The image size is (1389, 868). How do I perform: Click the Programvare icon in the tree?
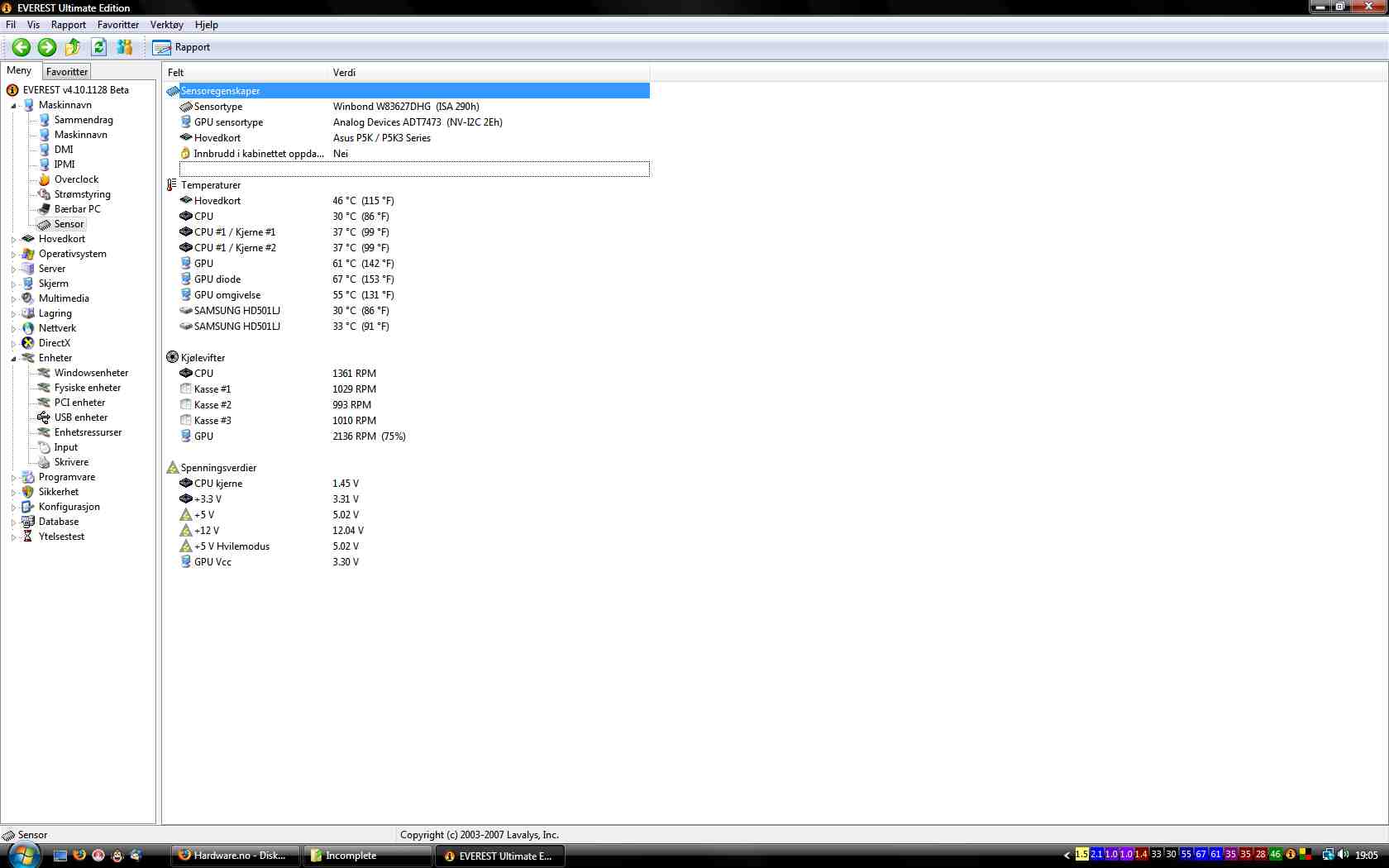pos(28,477)
